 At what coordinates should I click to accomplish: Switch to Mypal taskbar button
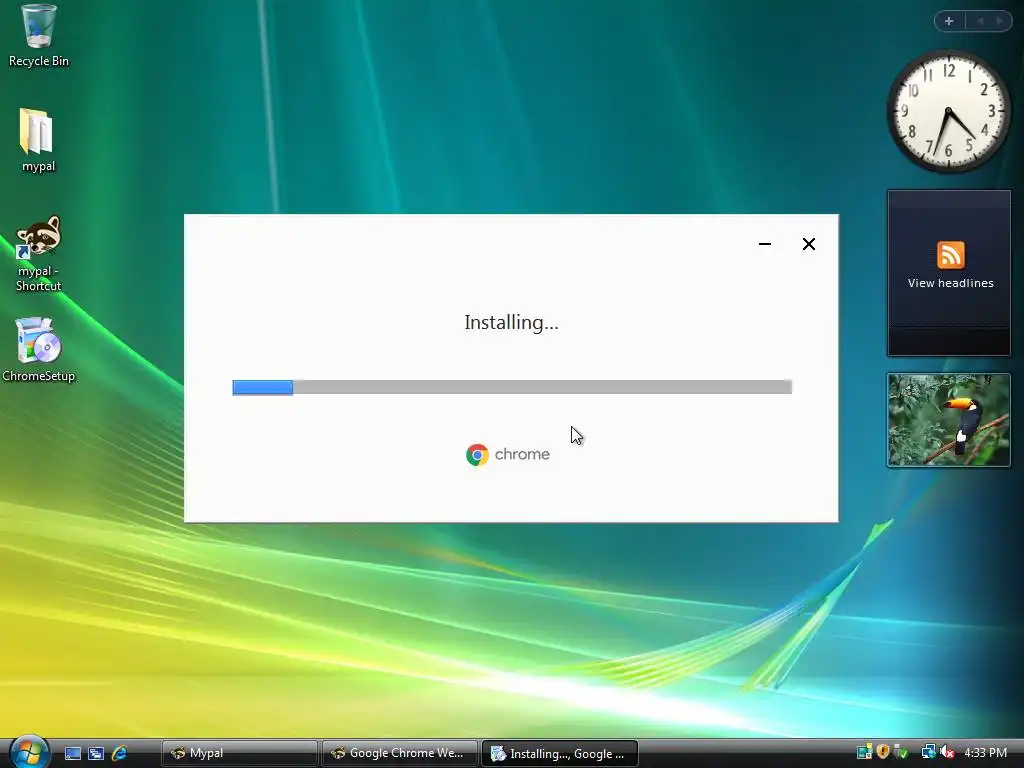click(239, 754)
